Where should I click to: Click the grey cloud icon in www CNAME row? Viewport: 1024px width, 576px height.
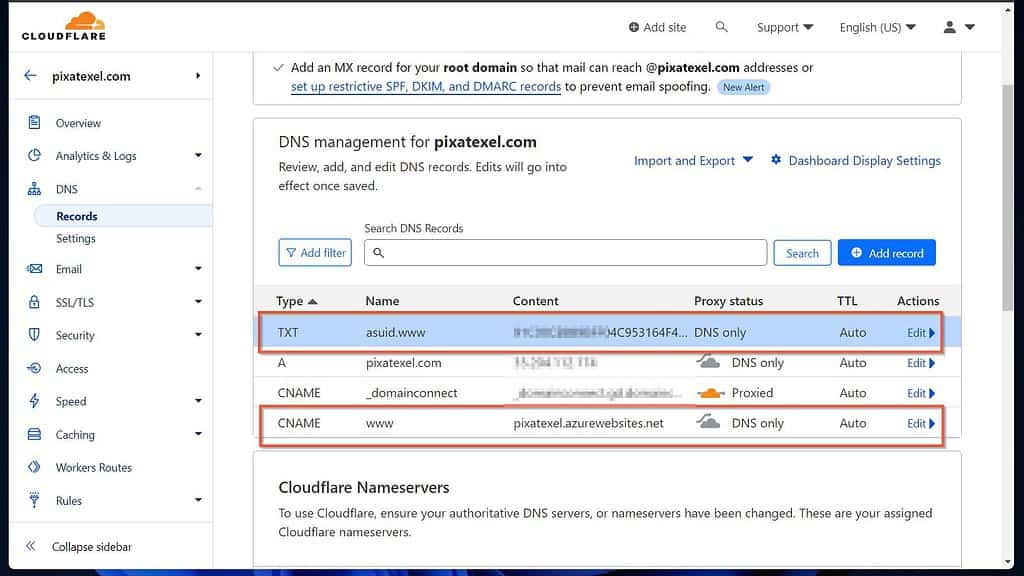[708, 422]
